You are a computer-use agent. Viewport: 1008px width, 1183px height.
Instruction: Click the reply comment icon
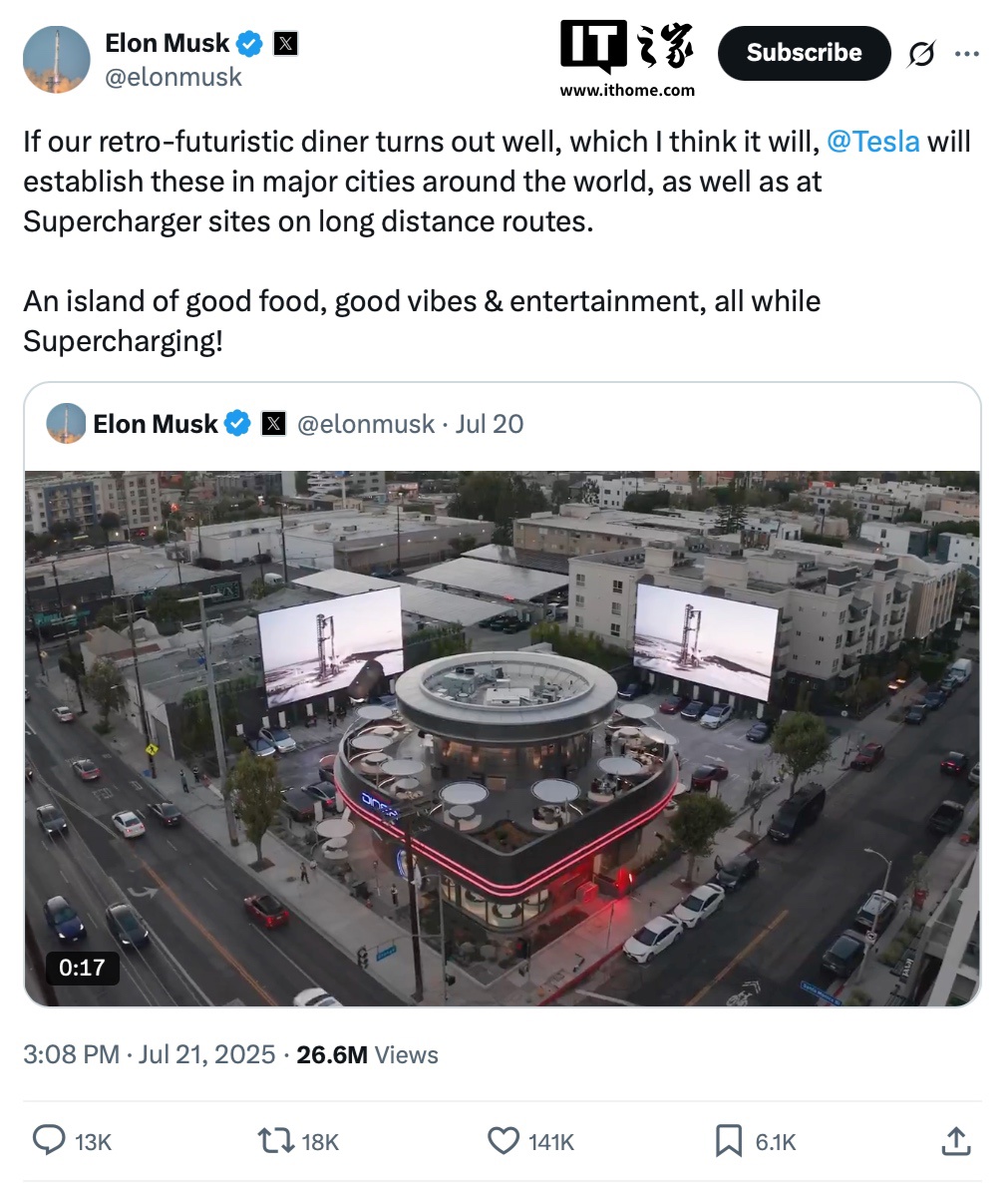pyautogui.click(x=49, y=1140)
